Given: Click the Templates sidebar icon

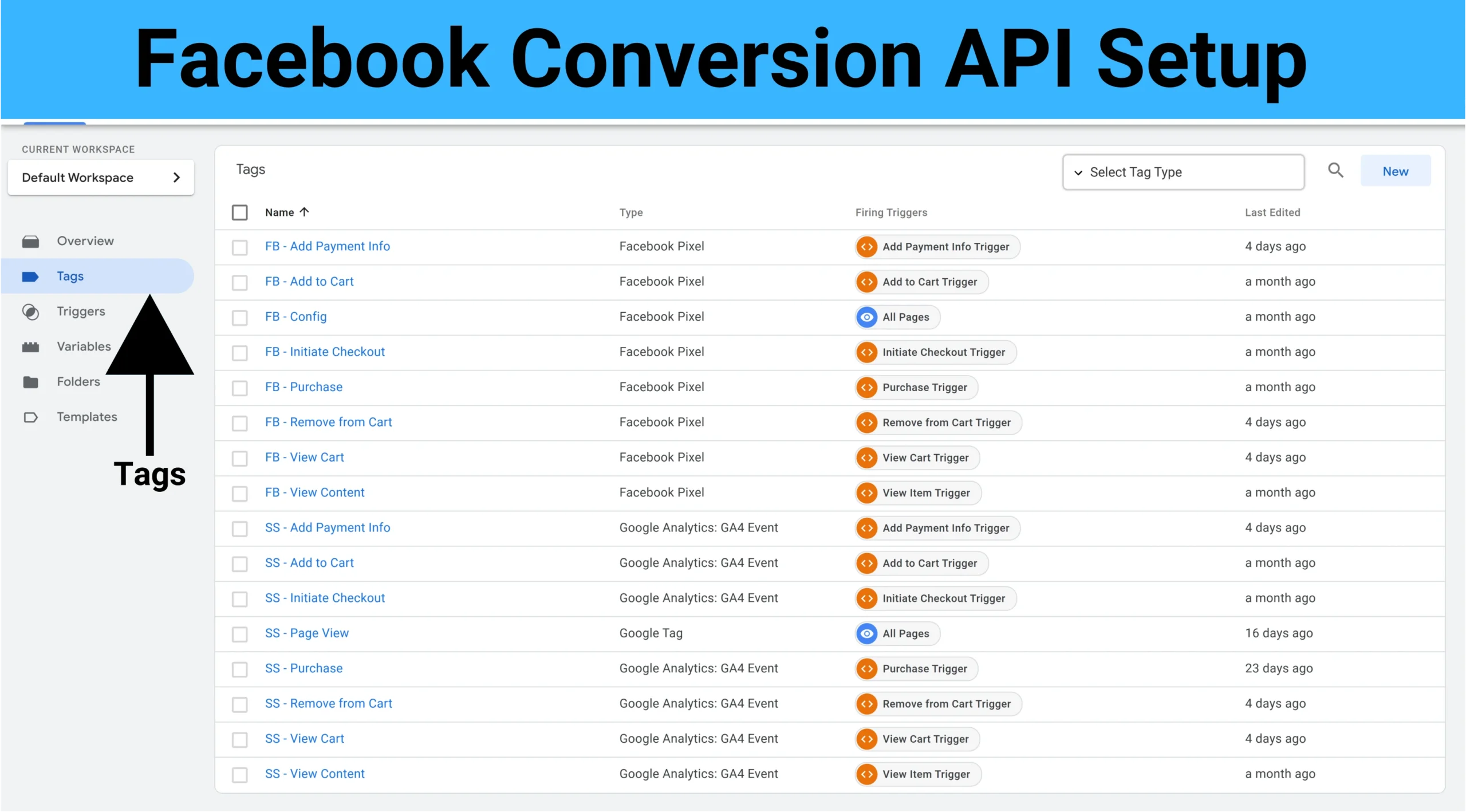Looking at the screenshot, I should [x=30, y=417].
